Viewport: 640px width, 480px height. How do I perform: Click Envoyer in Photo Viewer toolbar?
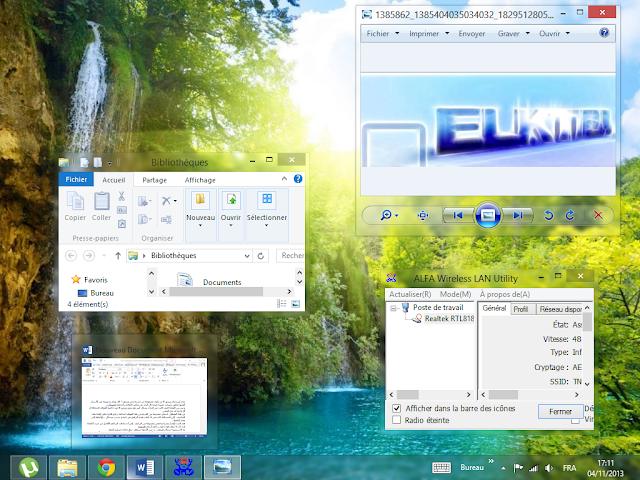472,33
